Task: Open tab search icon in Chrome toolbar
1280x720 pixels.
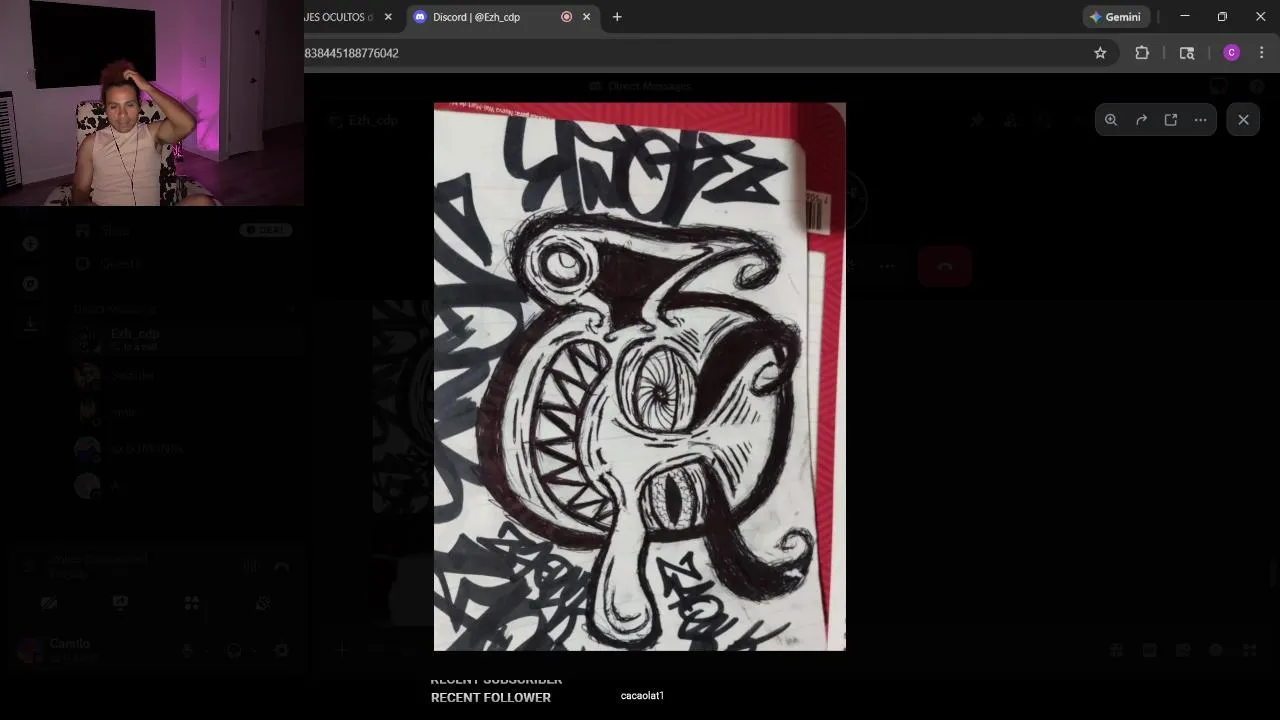Action: pyautogui.click(x=1187, y=53)
